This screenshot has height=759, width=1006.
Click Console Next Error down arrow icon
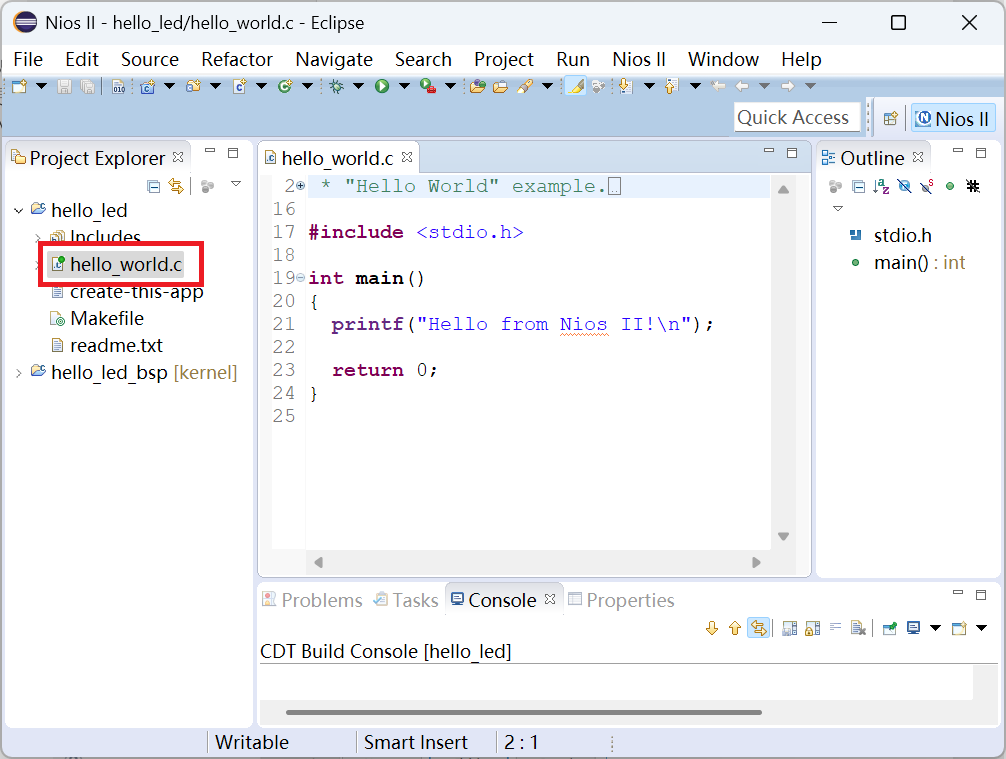point(712,628)
